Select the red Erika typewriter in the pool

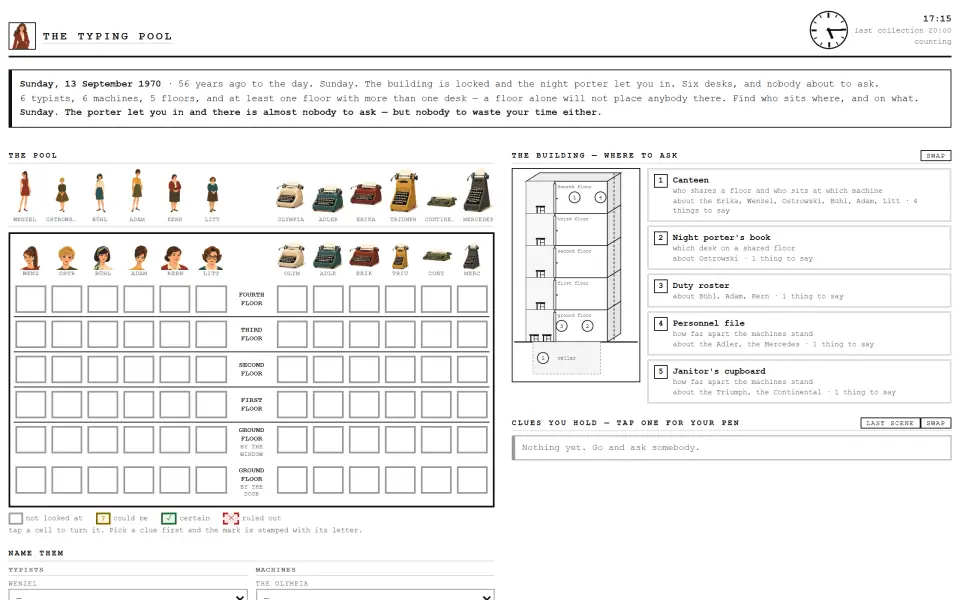[x=366, y=196]
